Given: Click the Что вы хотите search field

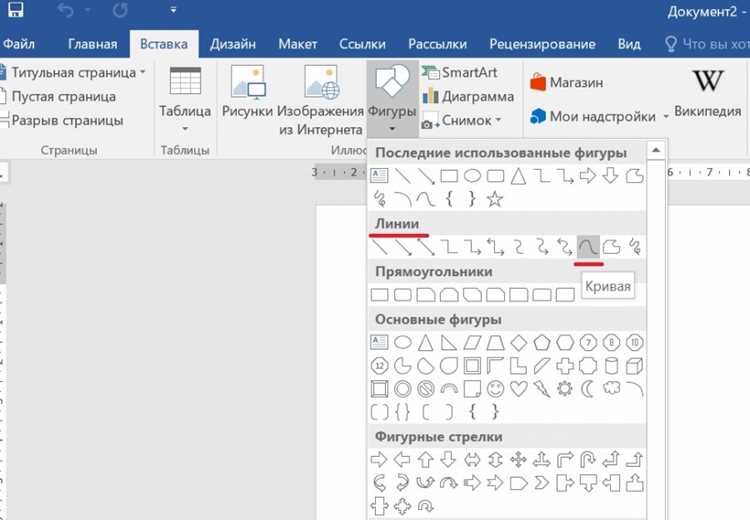Looking at the screenshot, I should coord(706,44).
